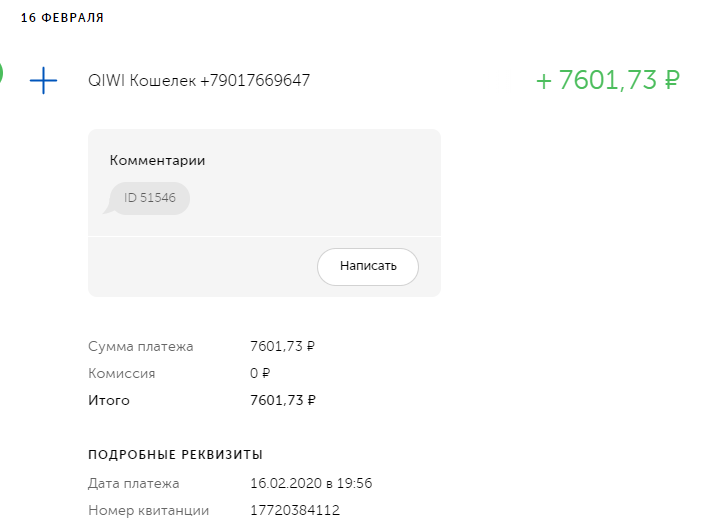Click the Сумма платежа label
Viewport: 703px width, 522px height.
point(141,346)
